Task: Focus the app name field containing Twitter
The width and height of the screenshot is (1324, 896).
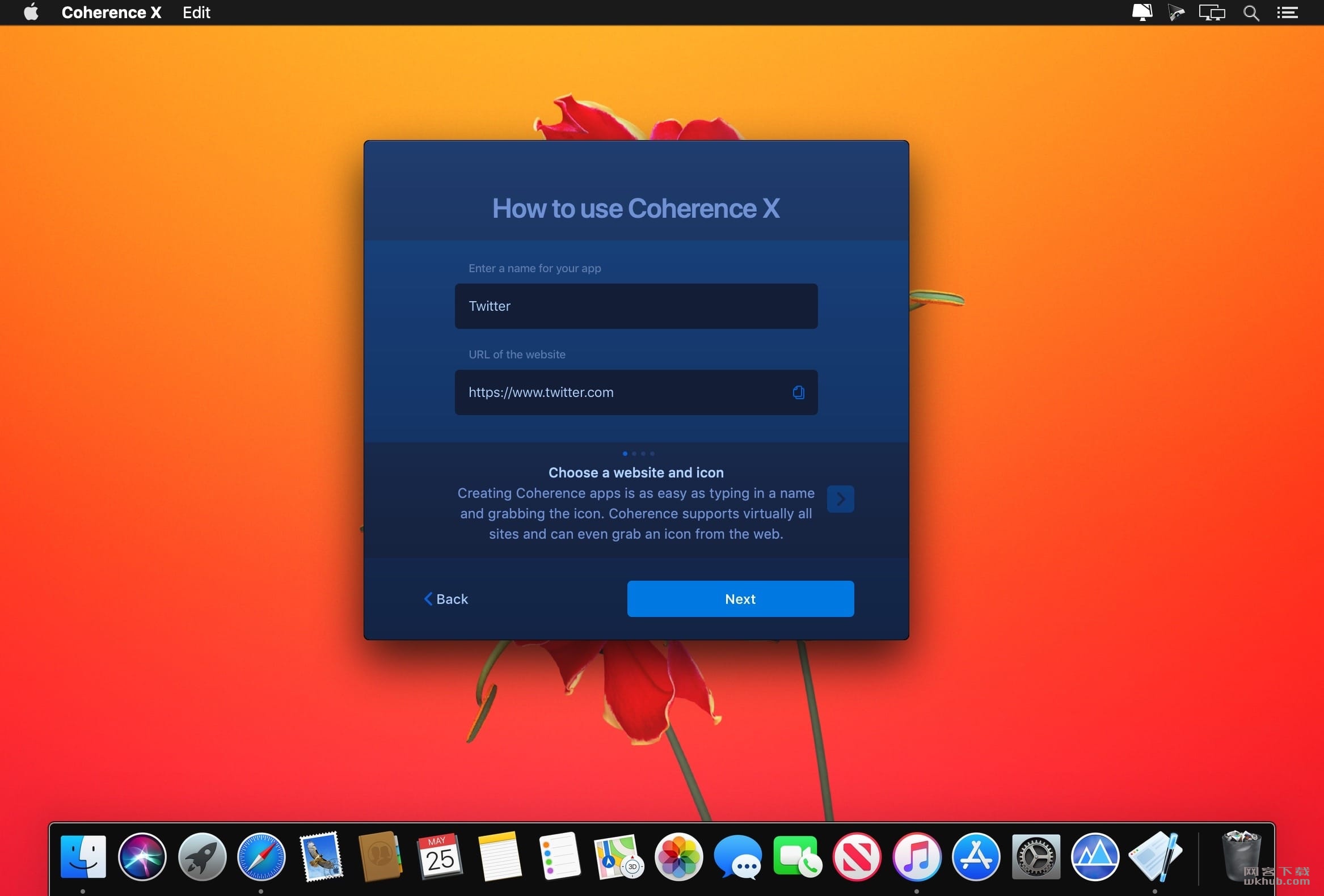Action: [x=636, y=306]
